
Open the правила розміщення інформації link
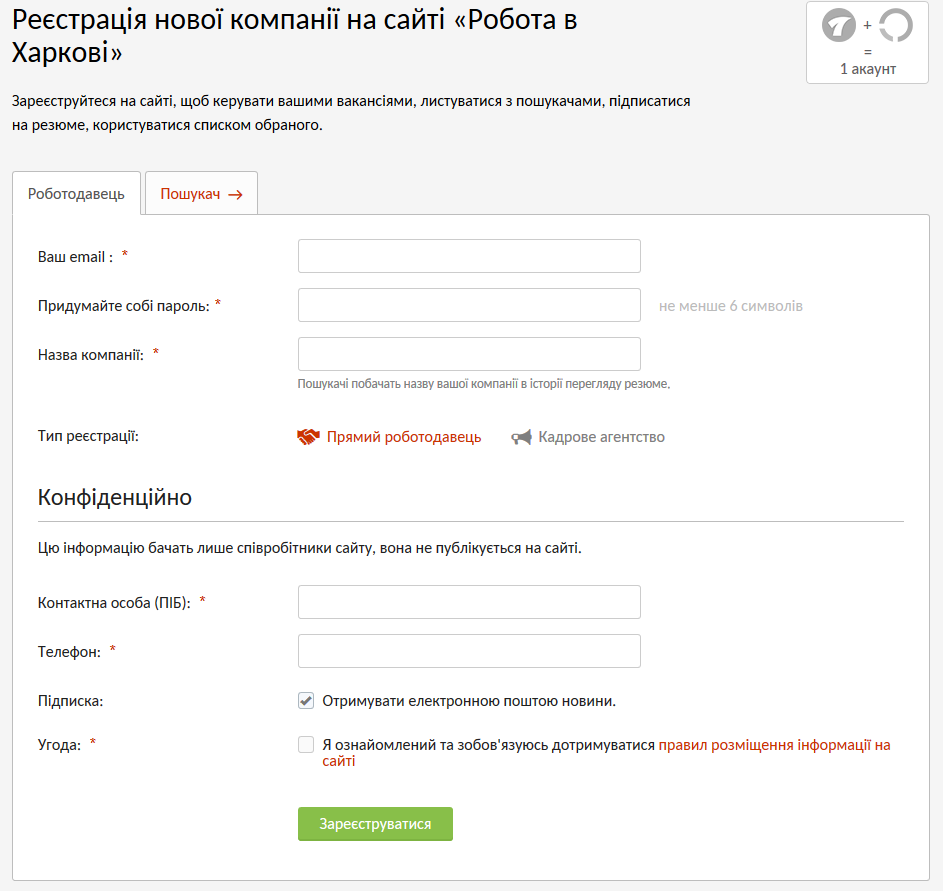click(773, 745)
